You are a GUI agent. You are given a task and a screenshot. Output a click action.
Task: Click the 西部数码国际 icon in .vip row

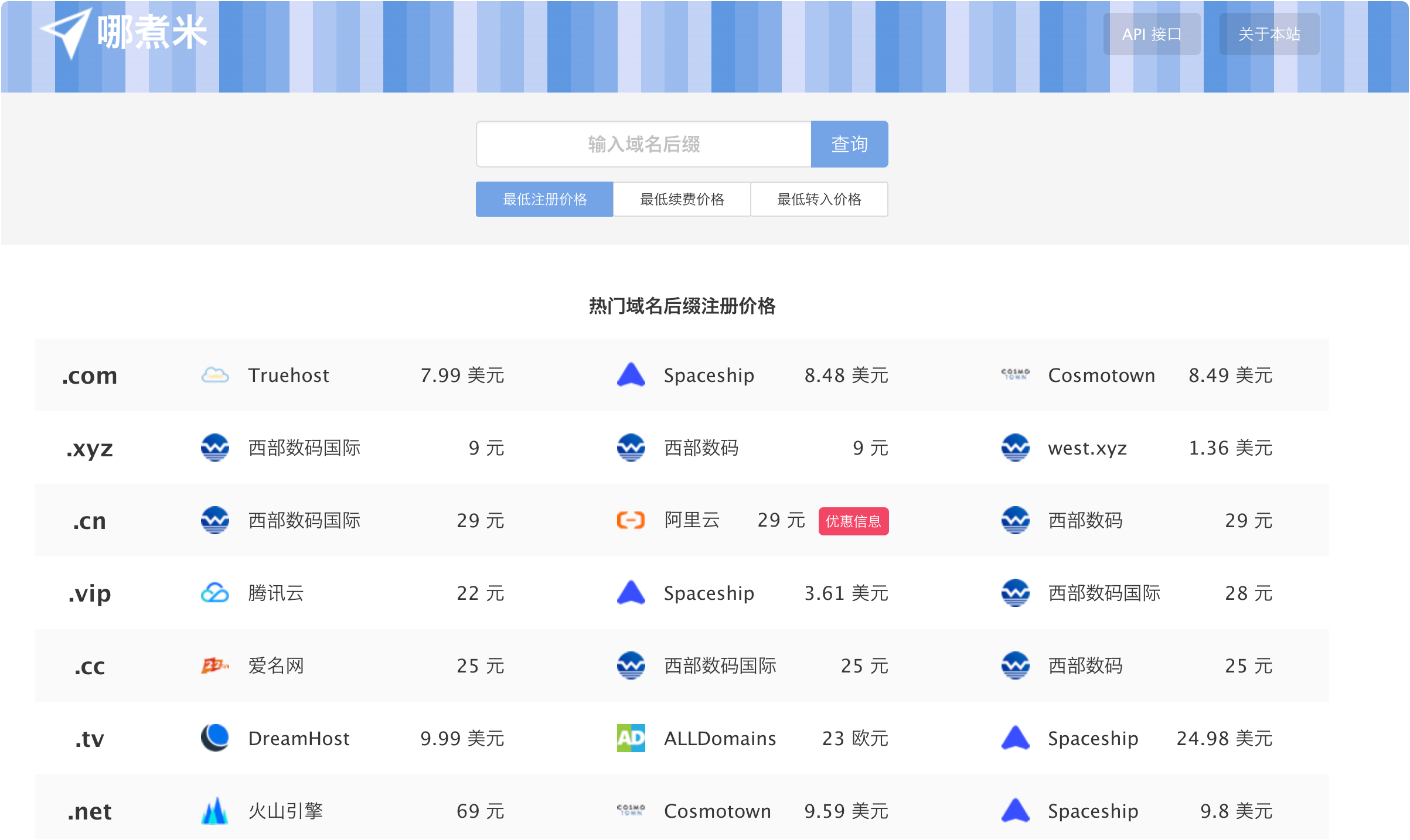(x=1016, y=593)
